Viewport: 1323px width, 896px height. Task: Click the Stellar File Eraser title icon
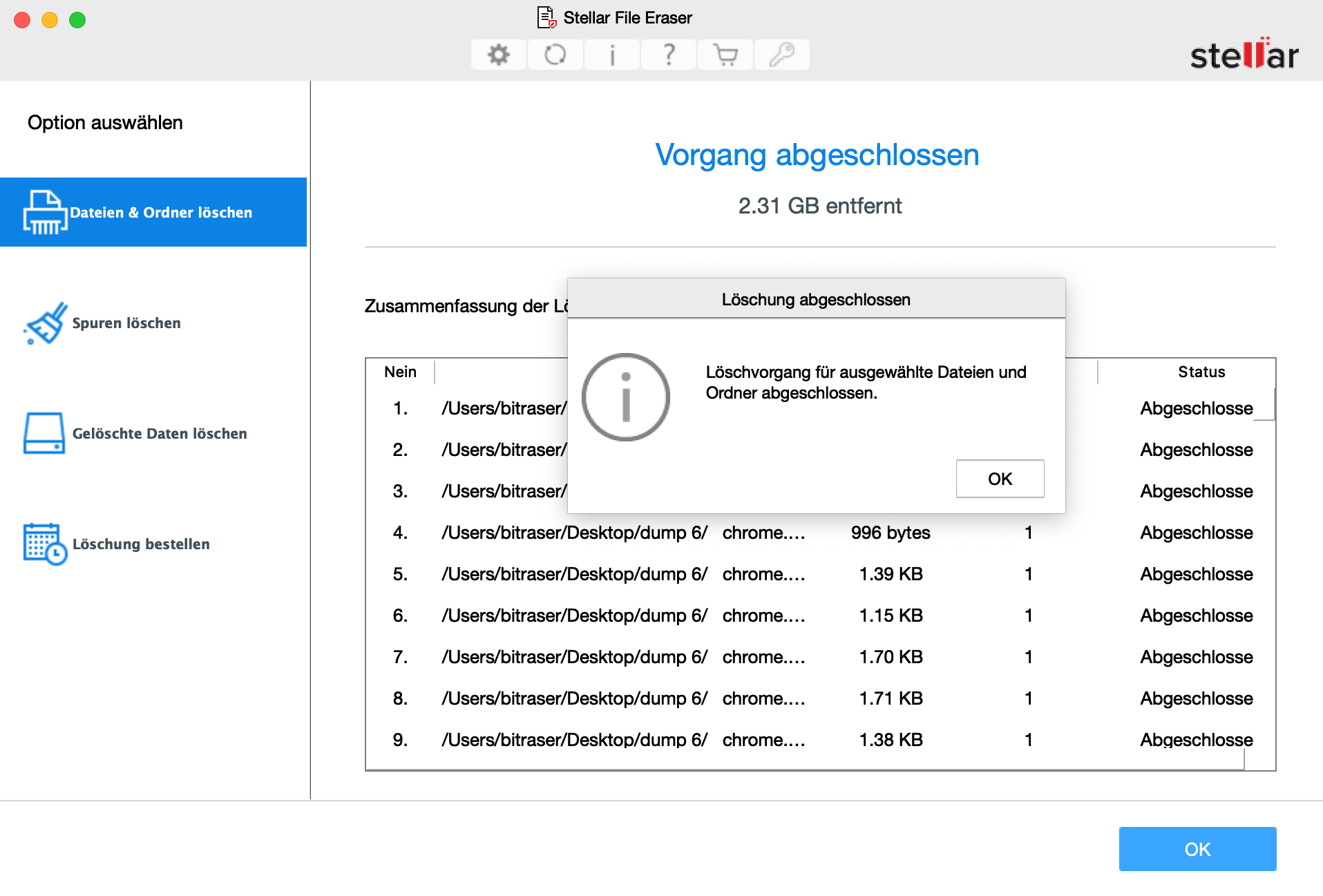tap(546, 17)
